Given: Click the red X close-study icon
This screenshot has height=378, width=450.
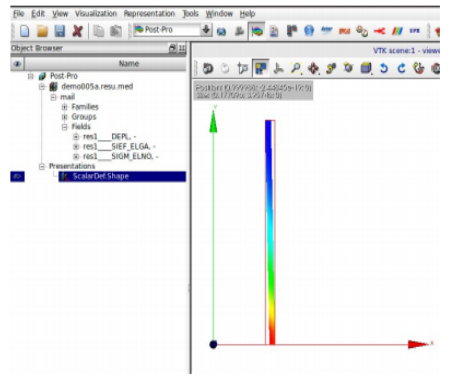Looking at the screenshot, I should point(77,31).
